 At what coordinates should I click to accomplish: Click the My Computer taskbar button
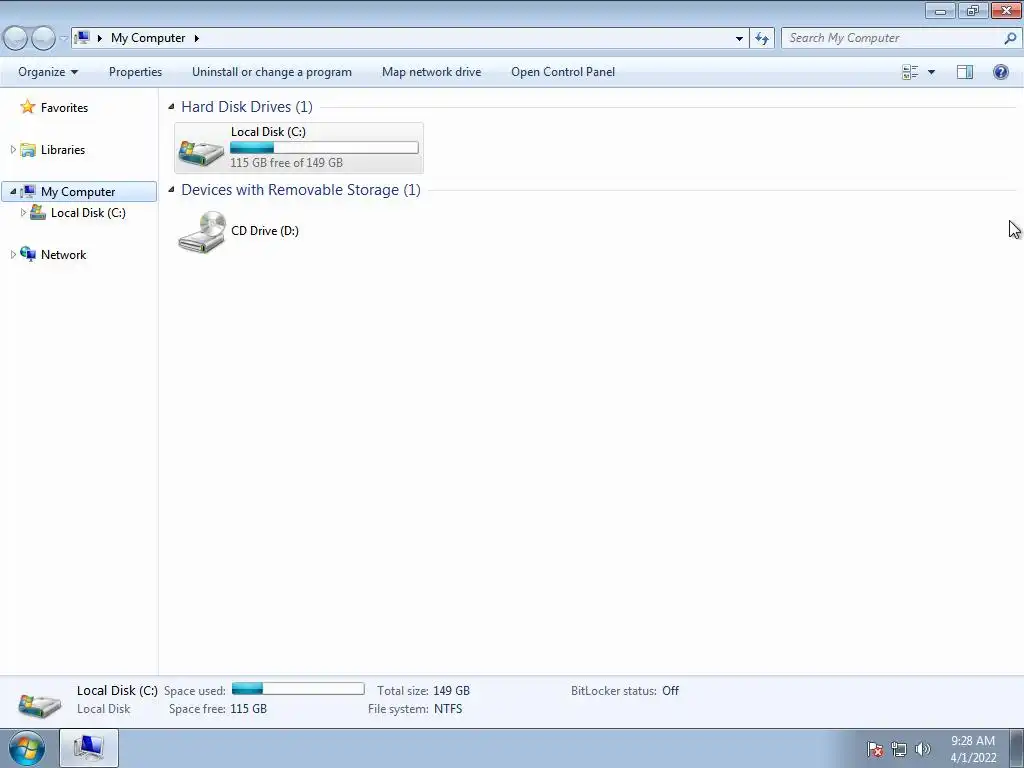(x=89, y=748)
